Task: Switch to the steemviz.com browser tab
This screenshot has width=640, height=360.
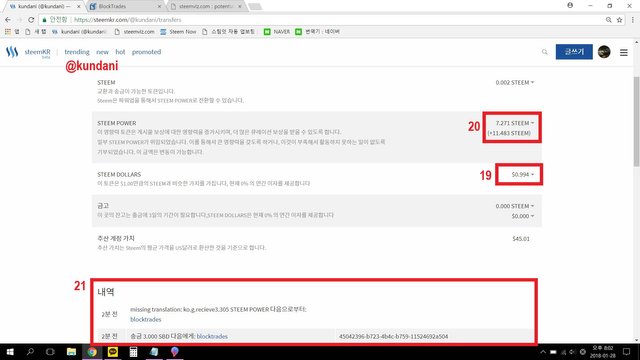Action: click(x=206, y=6)
